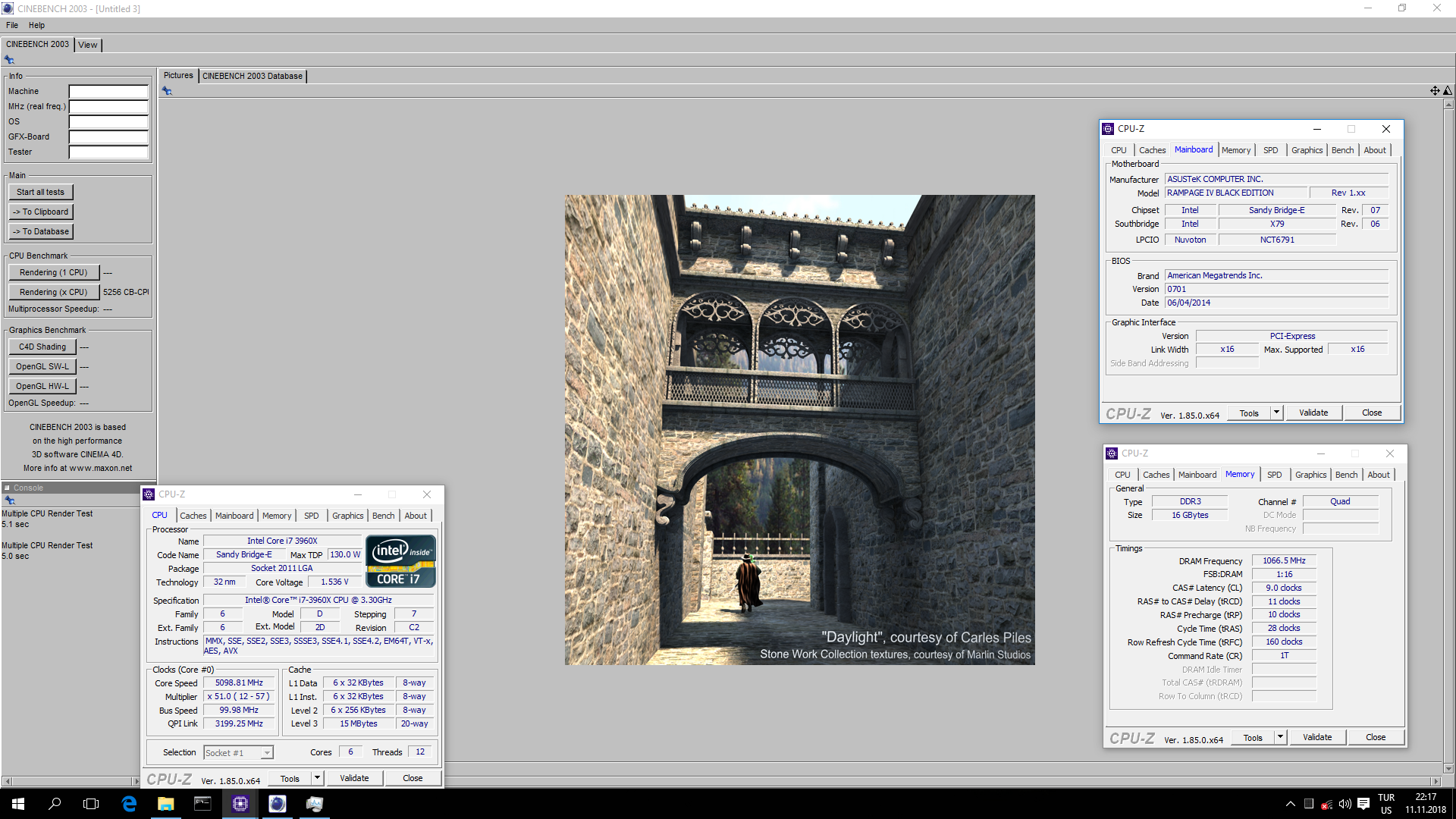Screen dimensions: 1456x819
Task: Click pin icon in Console panel
Action: [x=9, y=500]
